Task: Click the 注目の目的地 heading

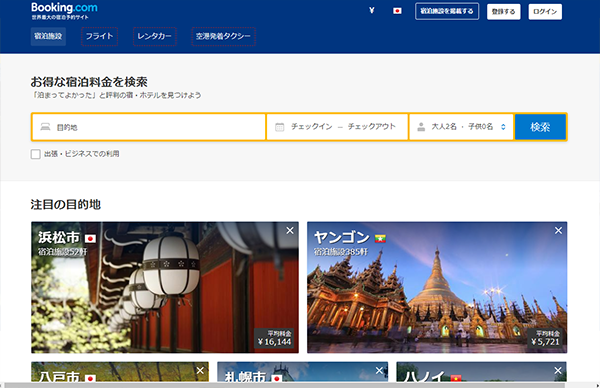Action: (x=65, y=205)
